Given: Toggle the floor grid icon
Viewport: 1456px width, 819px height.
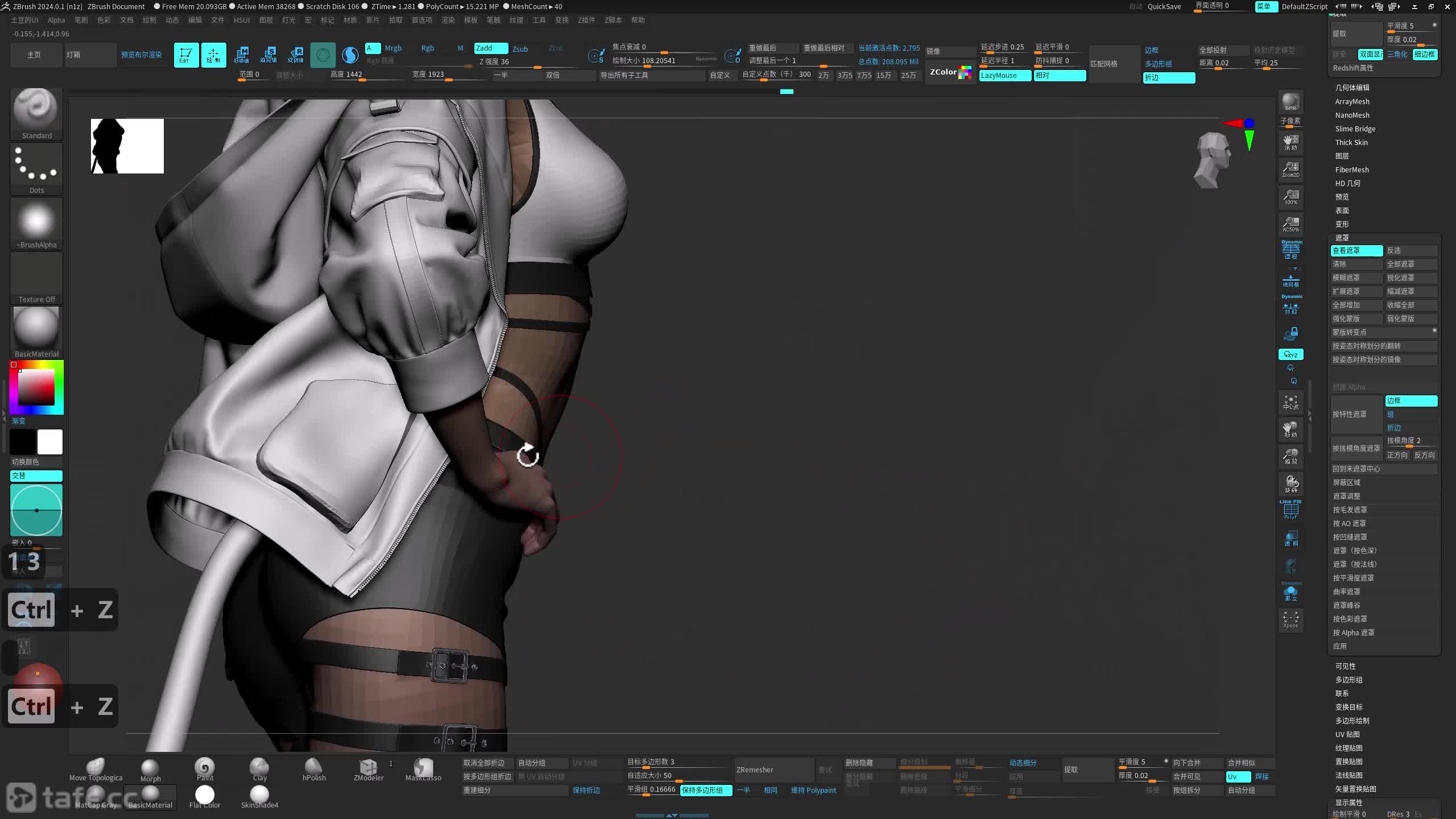Looking at the screenshot, I should click(1290, 279).
